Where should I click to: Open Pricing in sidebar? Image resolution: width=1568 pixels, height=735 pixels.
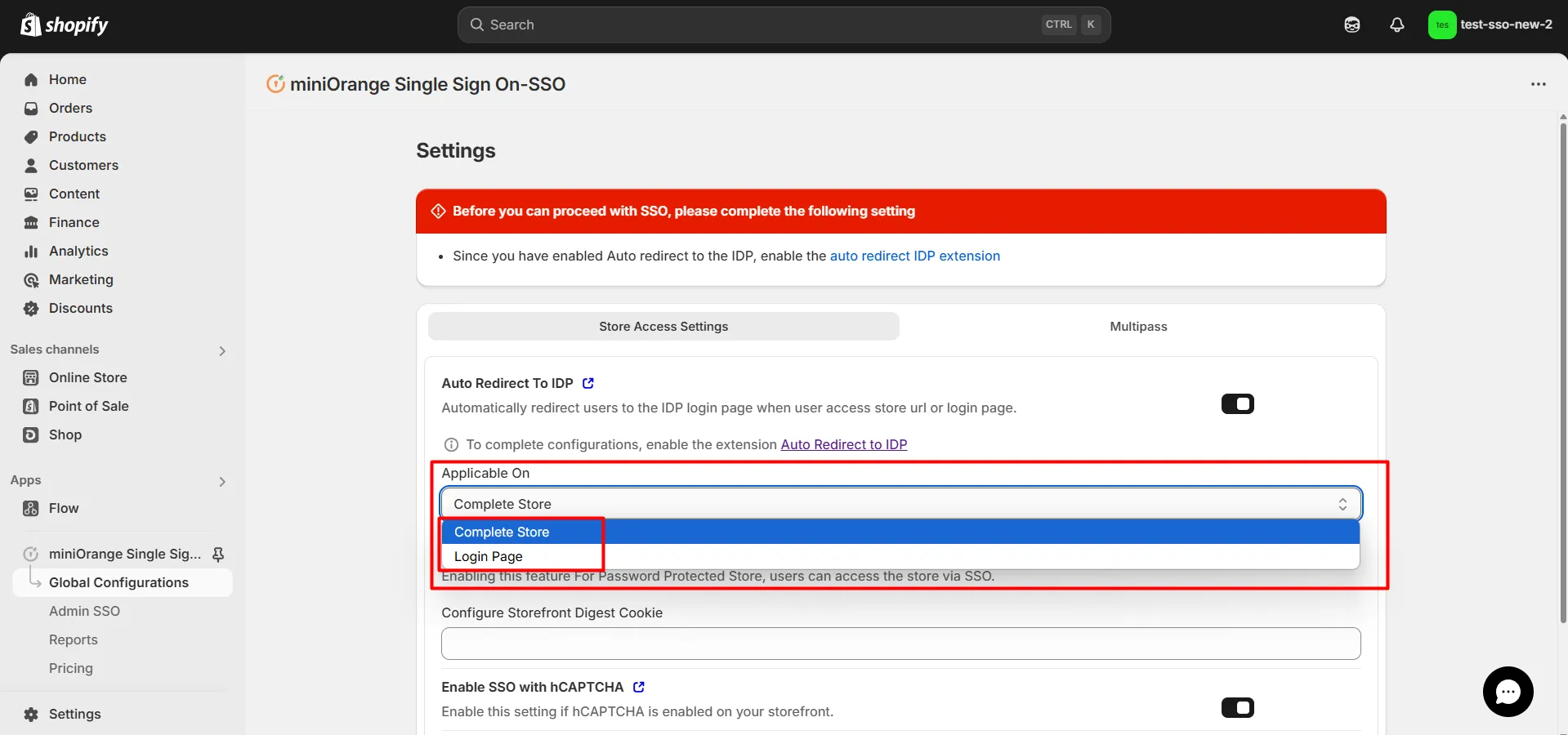coord(71,668)
